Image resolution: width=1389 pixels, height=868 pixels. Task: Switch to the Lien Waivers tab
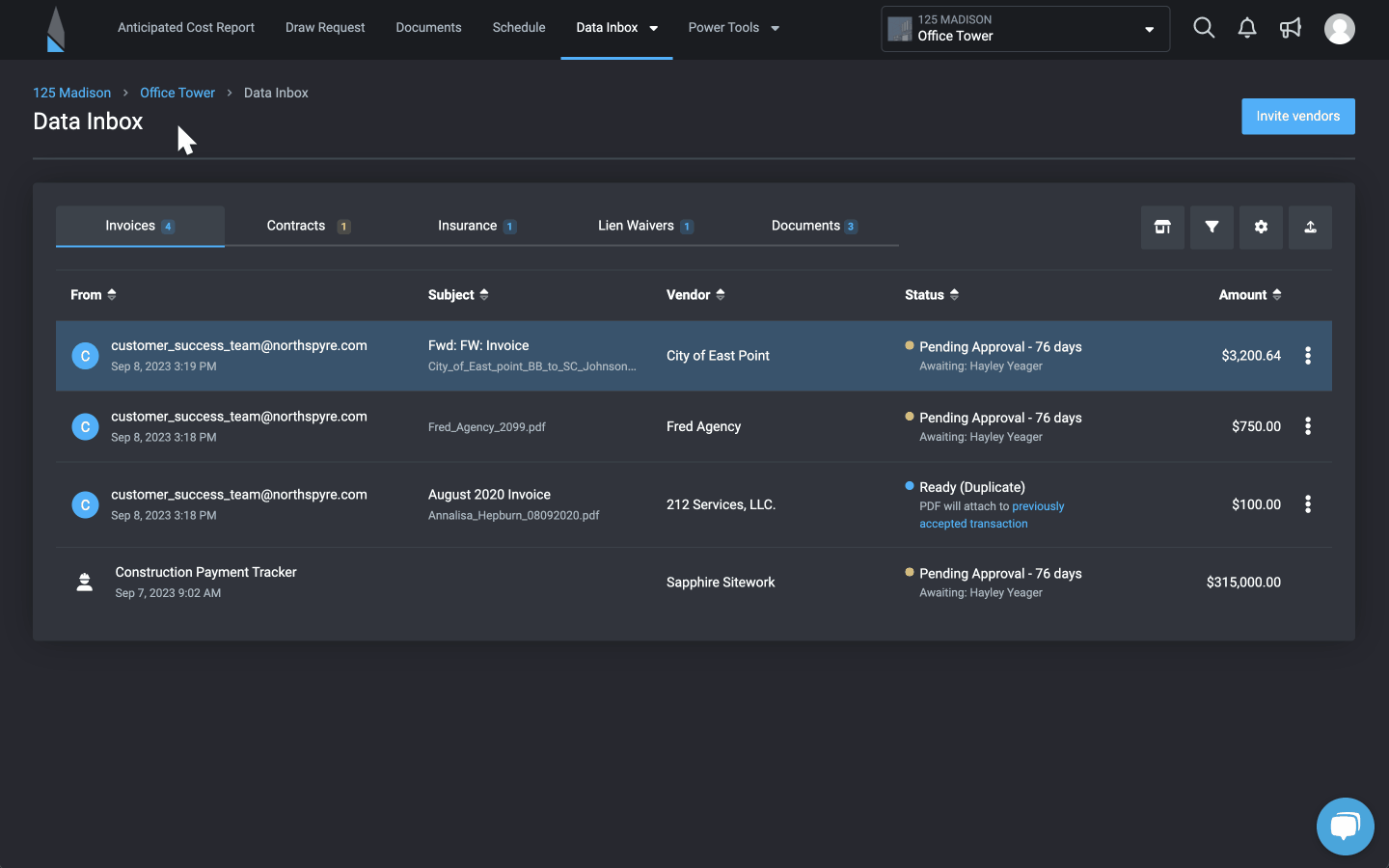[645, 227]
